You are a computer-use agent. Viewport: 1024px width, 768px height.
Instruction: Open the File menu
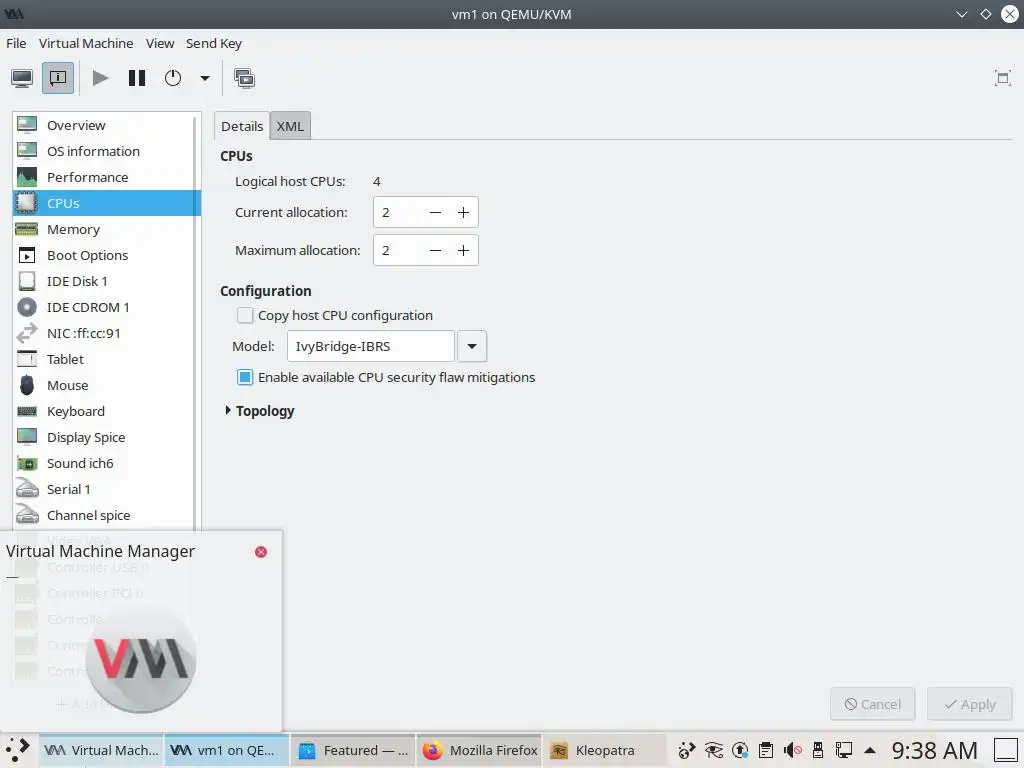[x=16, y=43]
